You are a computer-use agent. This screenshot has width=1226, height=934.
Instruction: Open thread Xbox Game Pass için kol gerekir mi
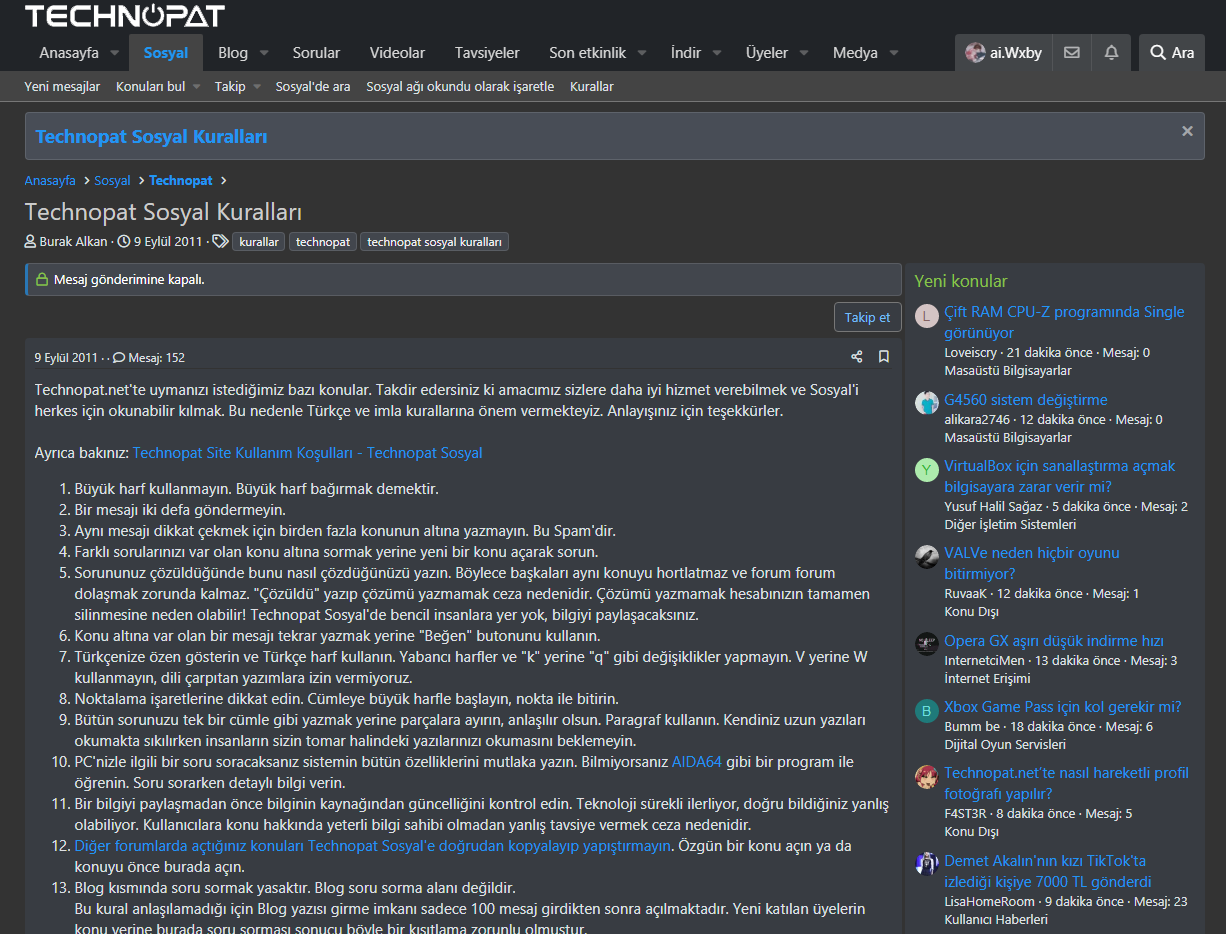pos(1063,707)
